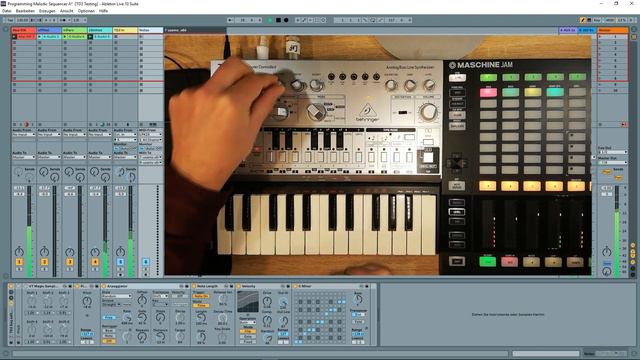Open Audio From dropdown on track 1
Screen dimensions: 640x360
click(24, 134)
